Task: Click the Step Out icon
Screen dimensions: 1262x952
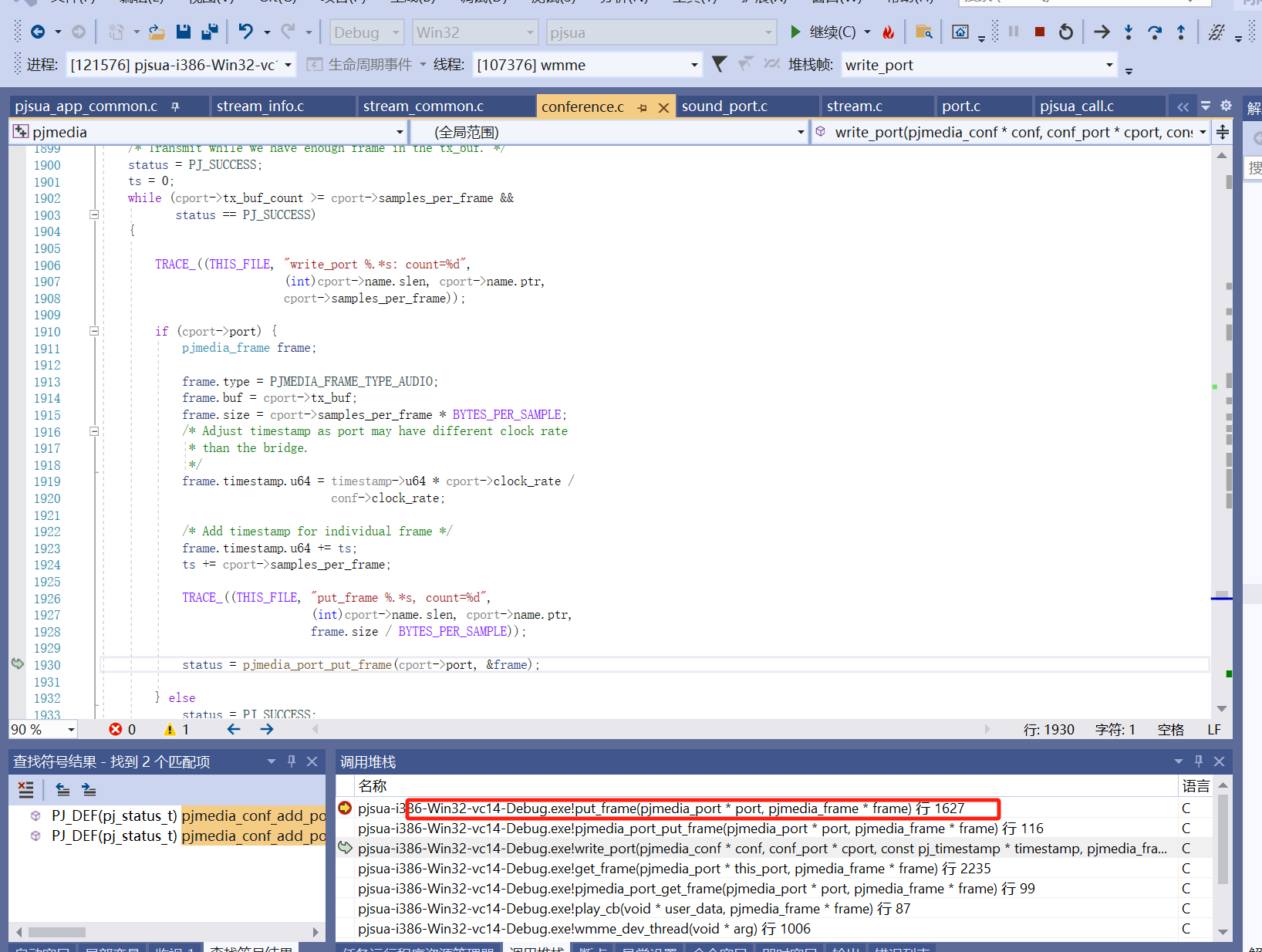Action: click(x=1180, y=32)
